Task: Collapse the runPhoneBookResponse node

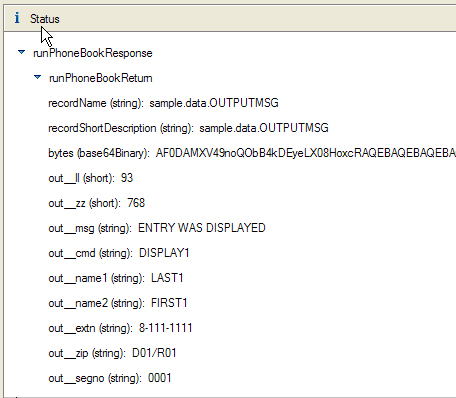Action: [21, 52]
